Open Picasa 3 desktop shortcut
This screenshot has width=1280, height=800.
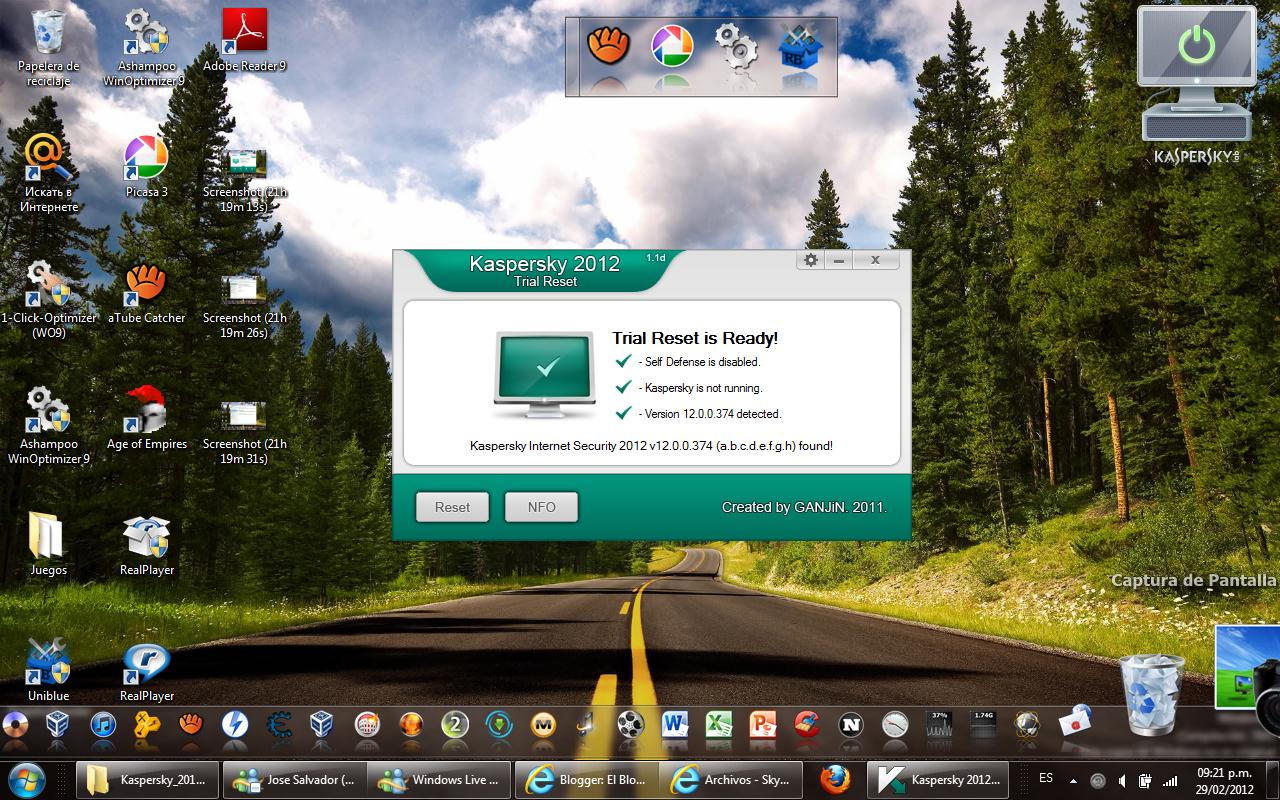146,166
